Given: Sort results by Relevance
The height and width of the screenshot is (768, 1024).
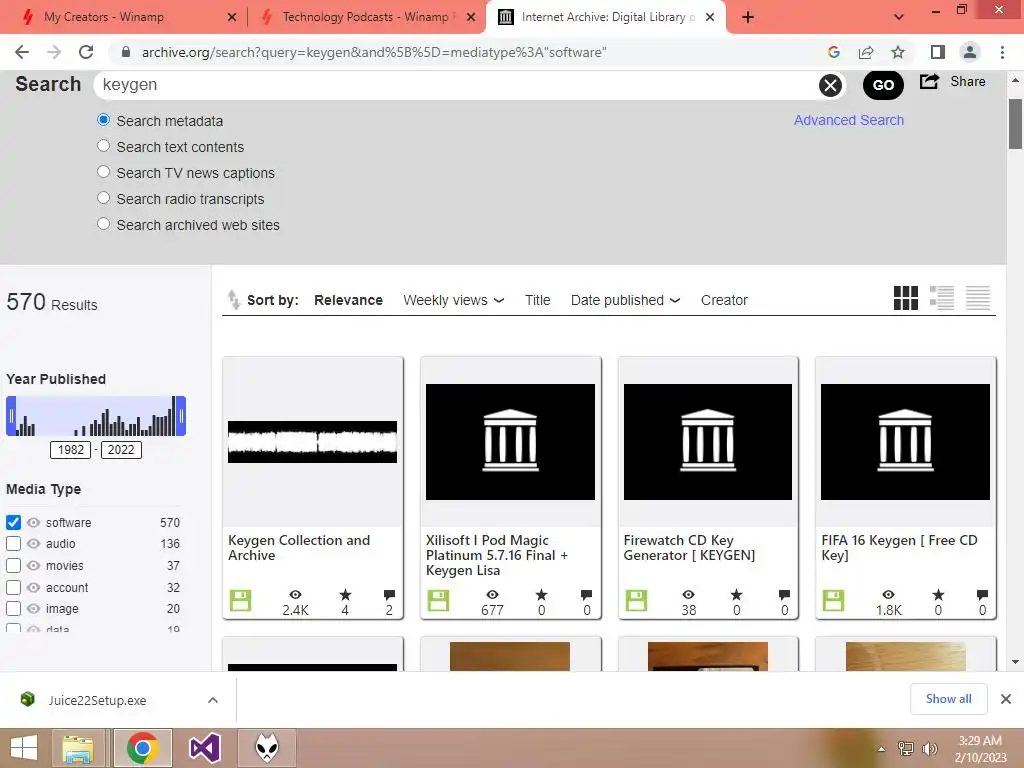Looking at the screenshot, I should click(x=348, y=300).
